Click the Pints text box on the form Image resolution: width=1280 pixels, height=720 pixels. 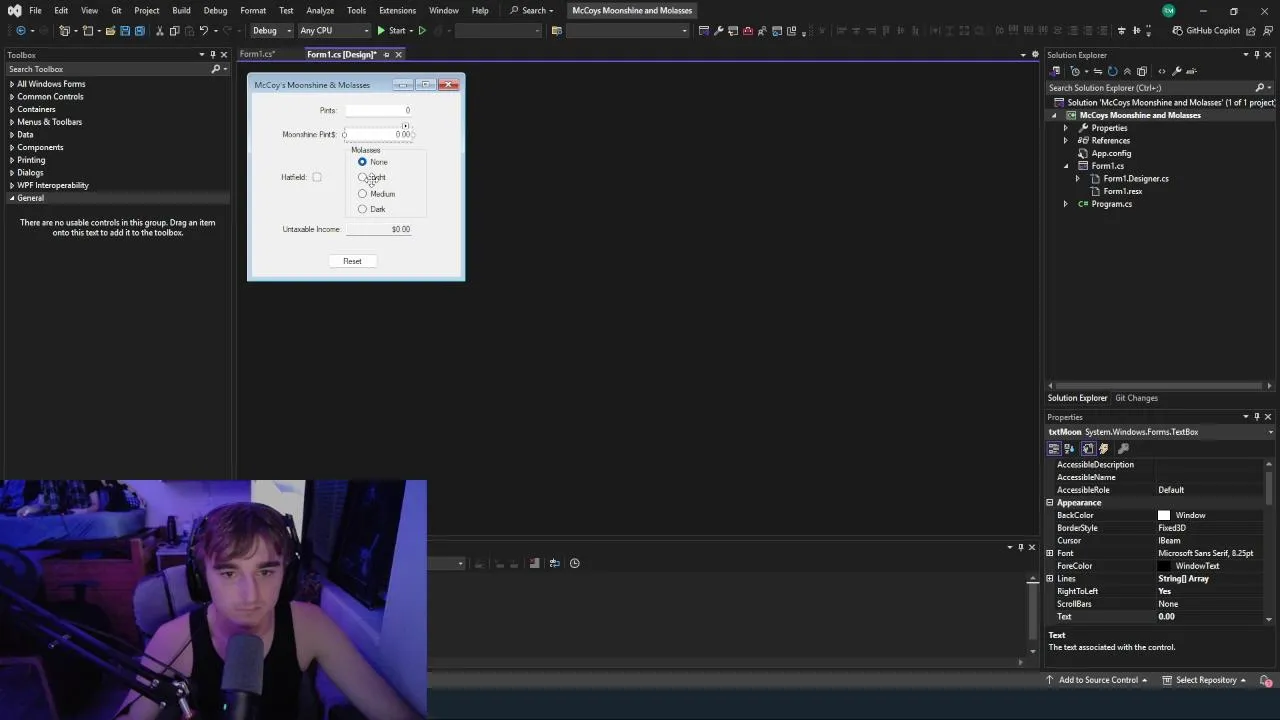pyautogui.click(x=378, y=110)
